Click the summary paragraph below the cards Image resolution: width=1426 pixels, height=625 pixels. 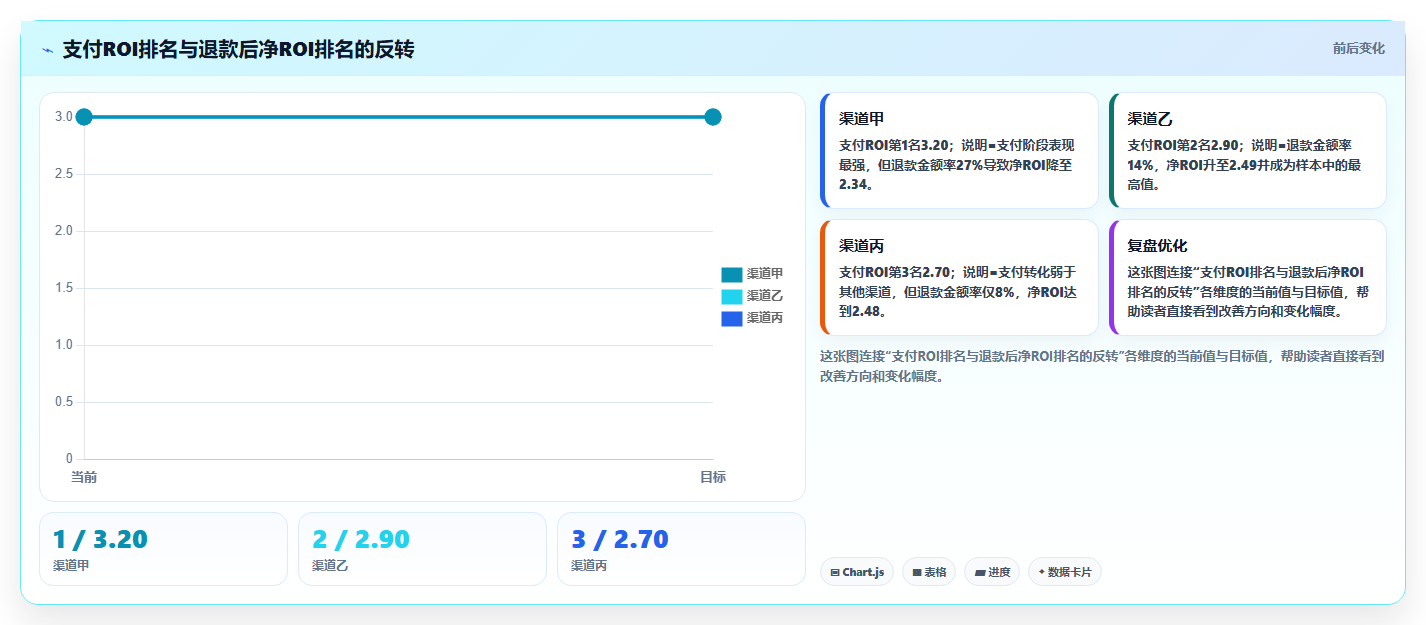click(x=1102, y=366)
